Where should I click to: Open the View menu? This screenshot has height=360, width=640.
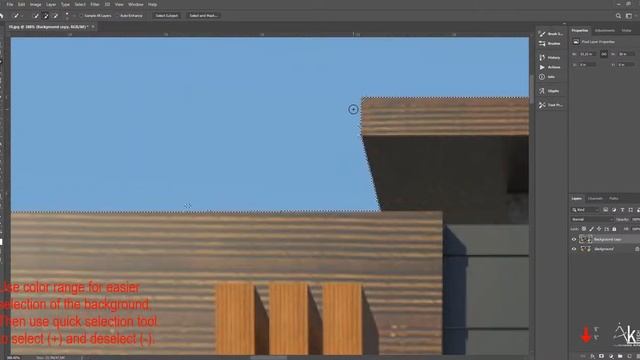pos(119,4)
